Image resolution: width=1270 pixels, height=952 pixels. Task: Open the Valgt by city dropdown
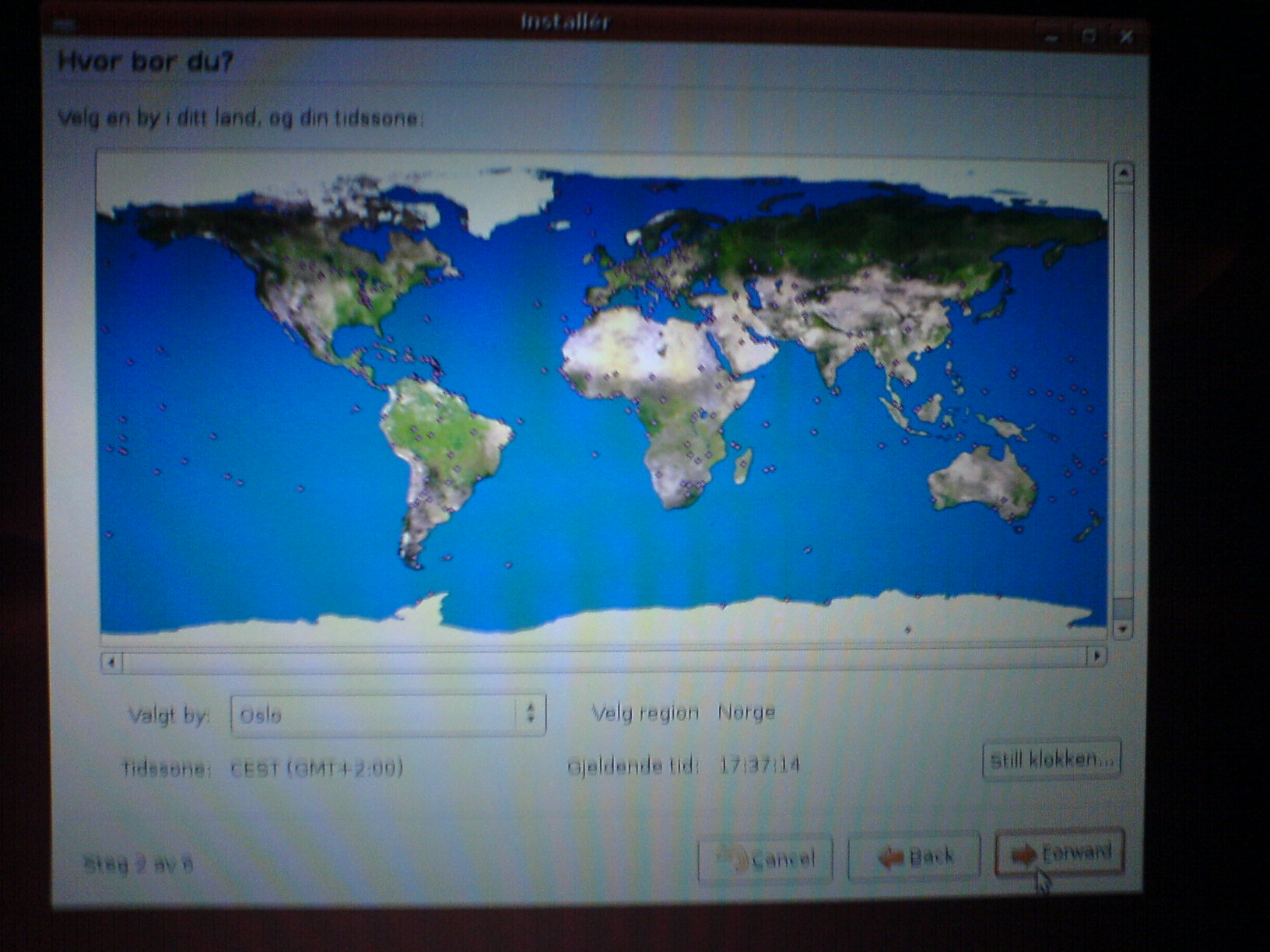[x=388, y=715]
